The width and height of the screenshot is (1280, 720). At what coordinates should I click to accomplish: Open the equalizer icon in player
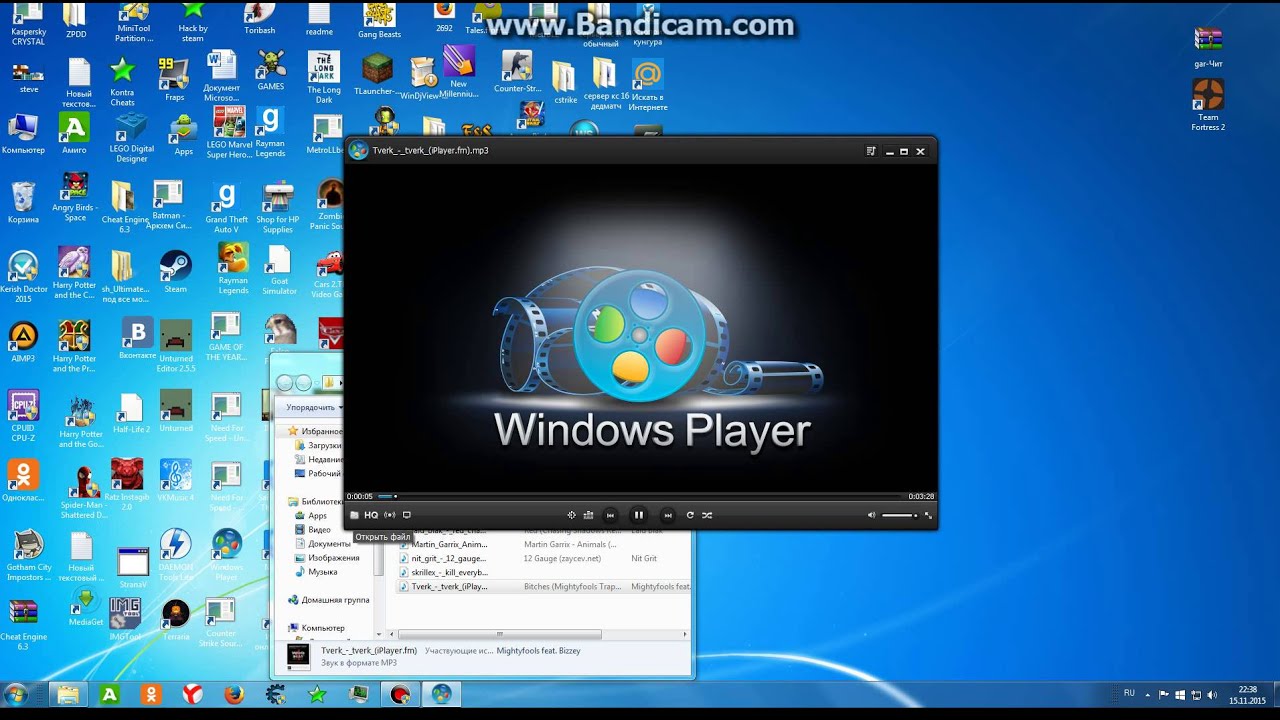(x=589, y=515)
